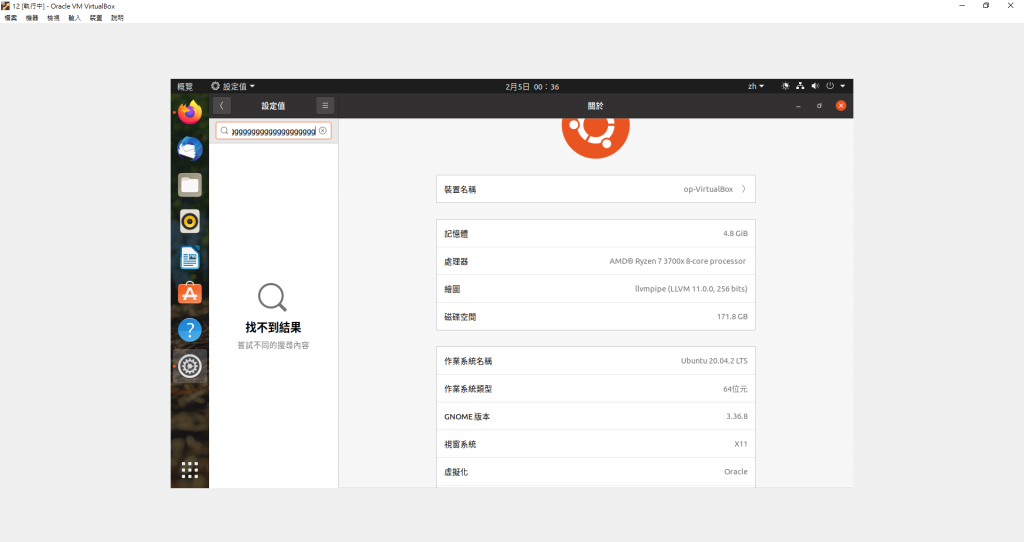Open the Files manager dock icon
The image size is (1024, 542).
click(x=189, y=185)
